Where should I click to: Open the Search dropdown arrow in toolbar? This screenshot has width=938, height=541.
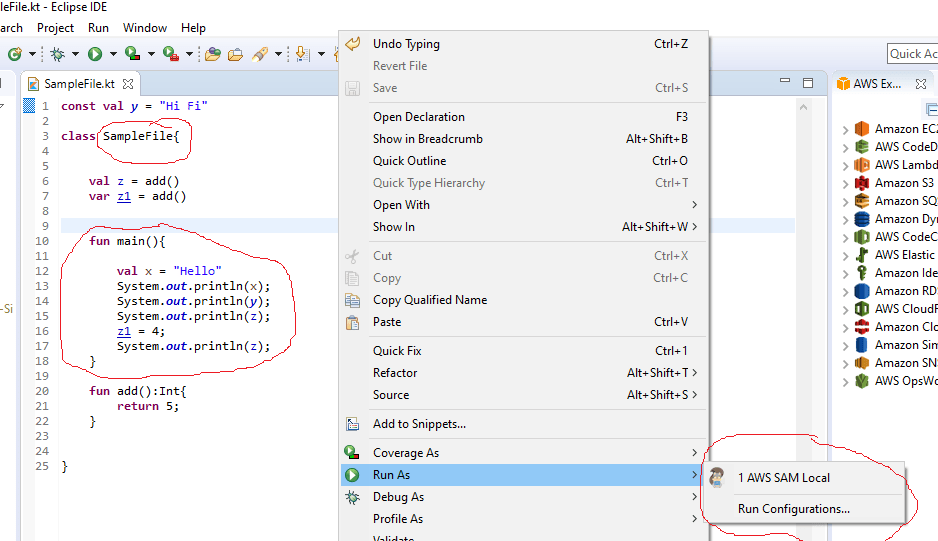(x=278, y=54)
